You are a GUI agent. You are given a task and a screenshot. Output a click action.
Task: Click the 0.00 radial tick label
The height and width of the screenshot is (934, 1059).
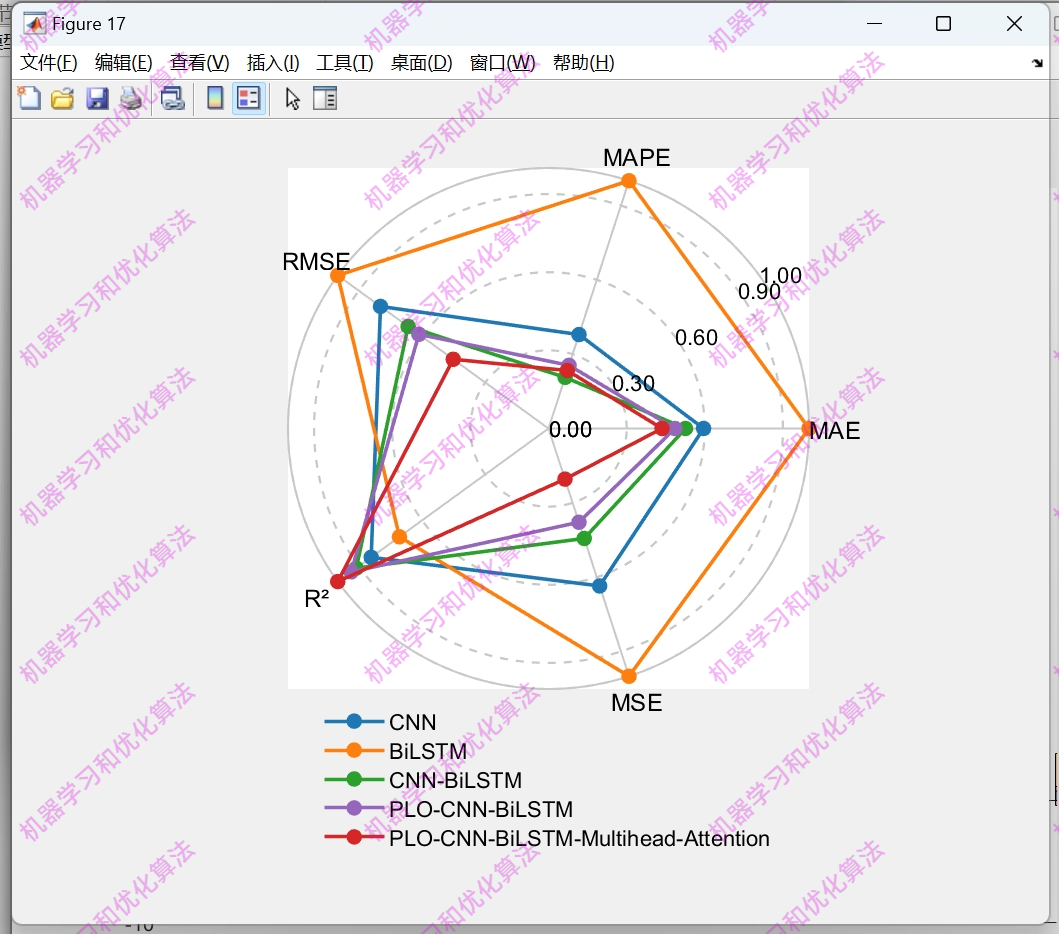570,430
